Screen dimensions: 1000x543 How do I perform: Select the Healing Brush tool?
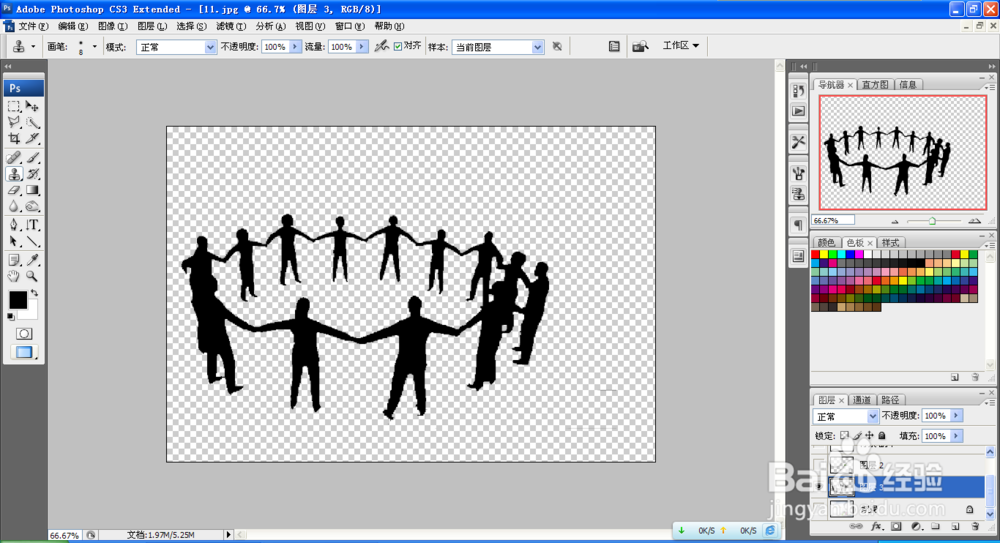(14, 158)
